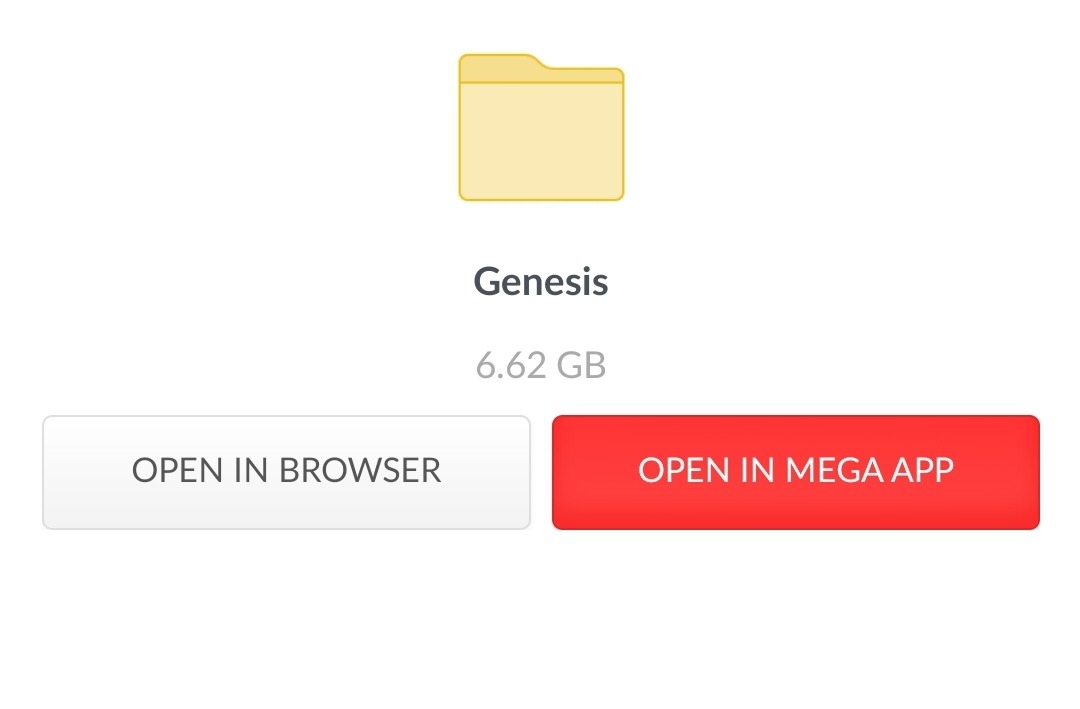Click the Genesis label under the folder
The width and height of the screenshot is (1080, 709).
pos(541,281)
